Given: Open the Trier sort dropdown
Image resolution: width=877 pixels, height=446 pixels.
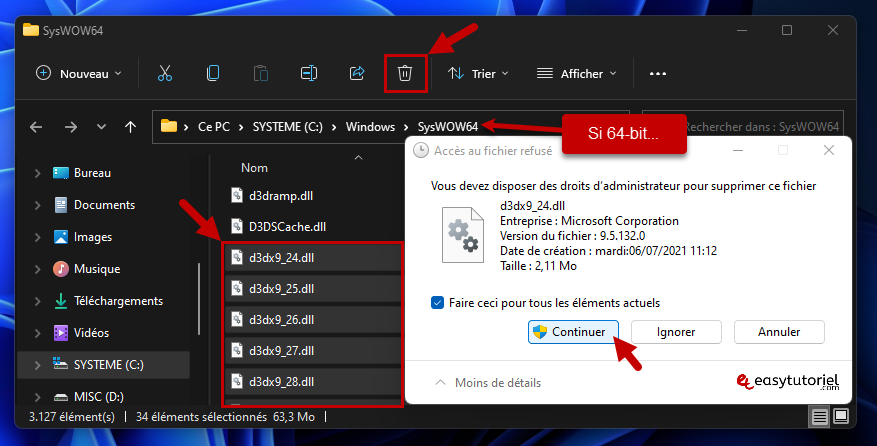Looking at the screenshot, I should click(478, 73).
